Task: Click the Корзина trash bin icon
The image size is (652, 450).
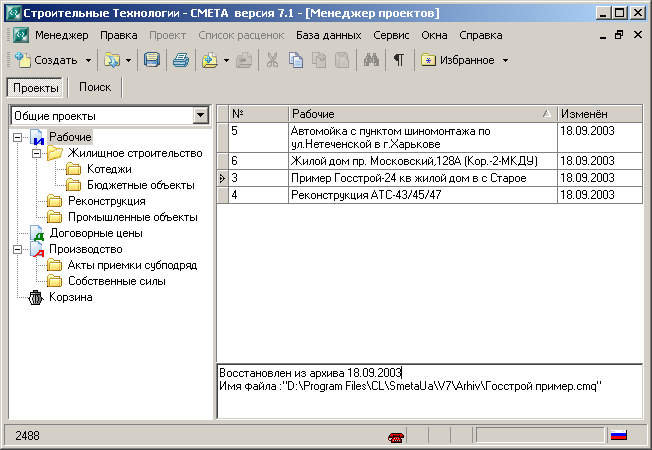Action: (x=36, y=297)
